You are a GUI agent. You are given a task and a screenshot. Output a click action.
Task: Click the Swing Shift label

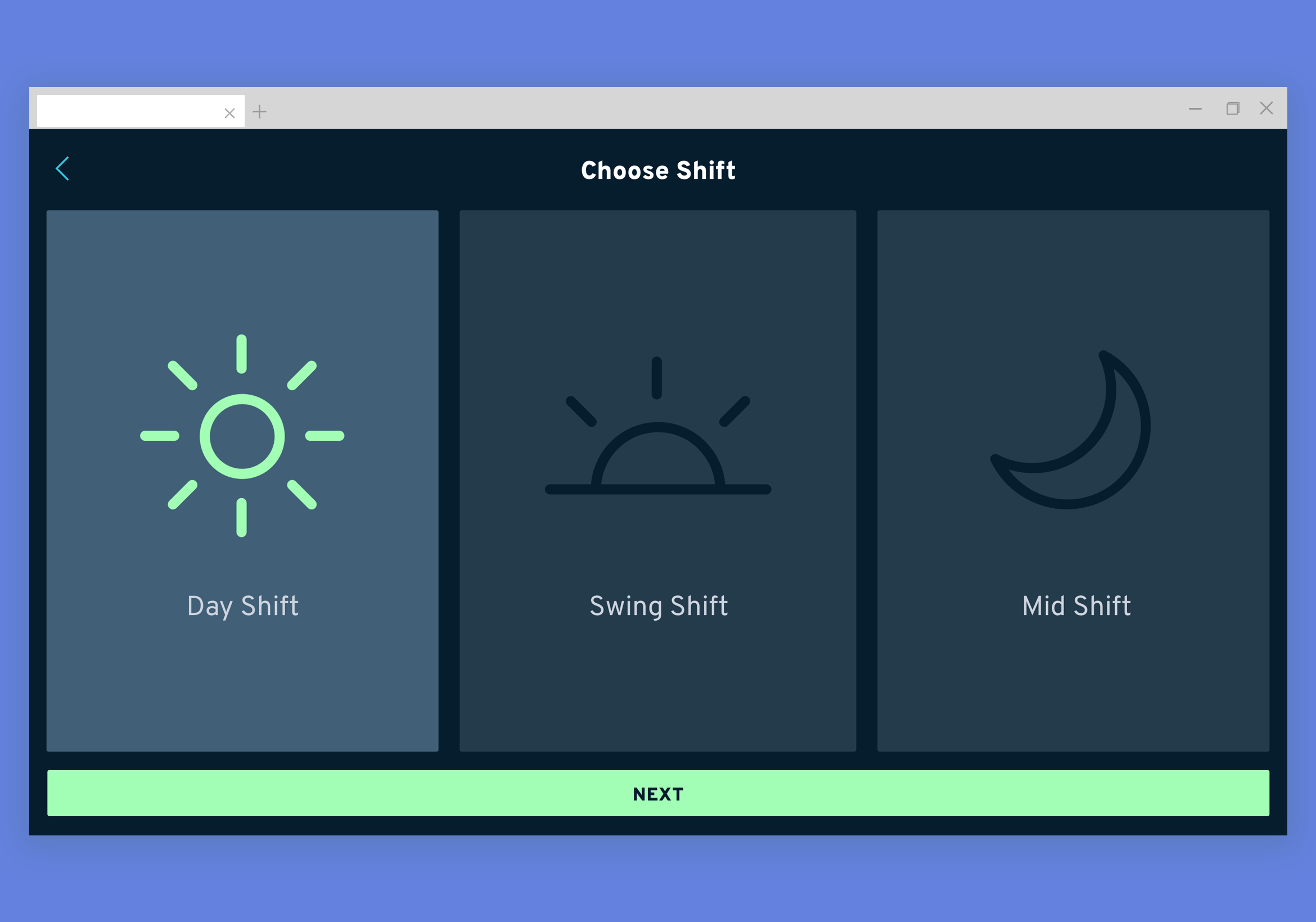point(659,606)
